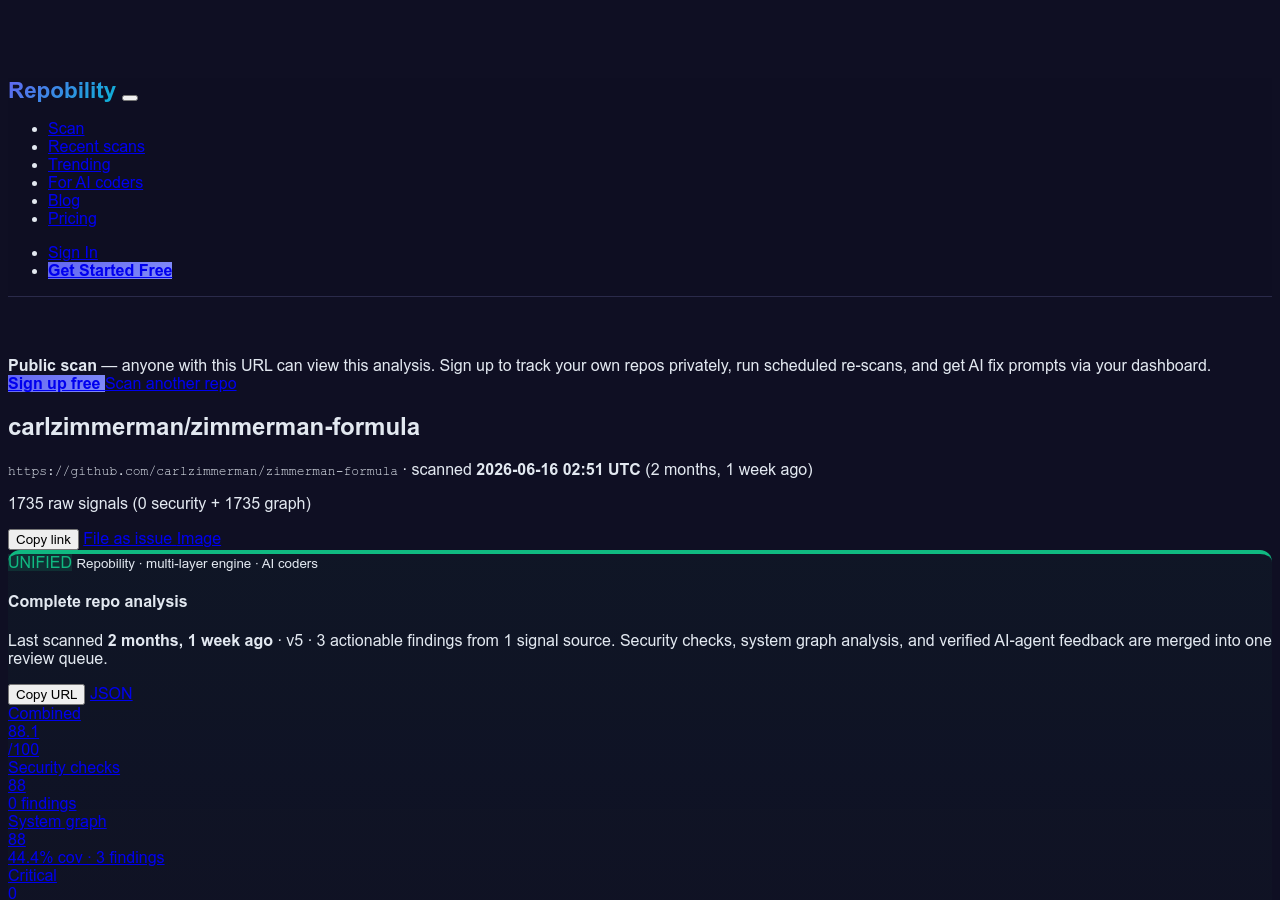The image size is (1280, 900).
Task: Click the UNIFIED badge label
Action: point(40,562)
